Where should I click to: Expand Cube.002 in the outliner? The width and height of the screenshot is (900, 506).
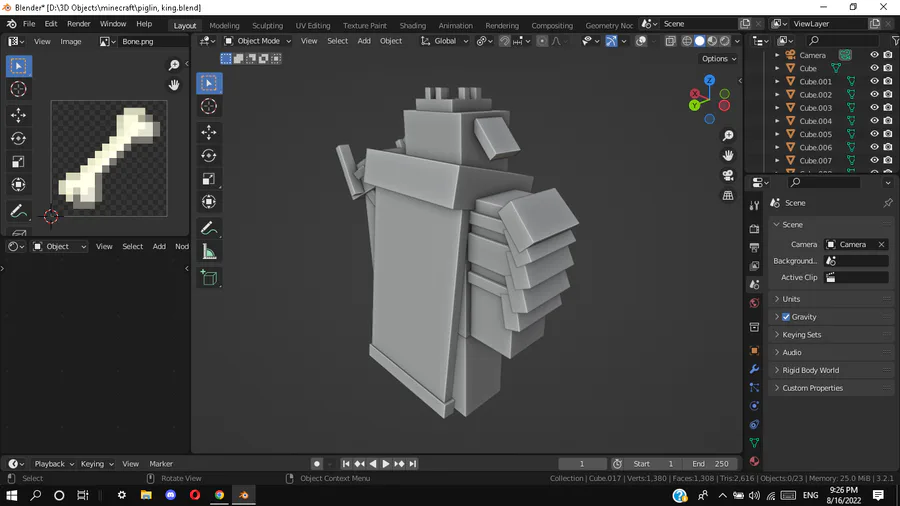[x=777, y=95]
